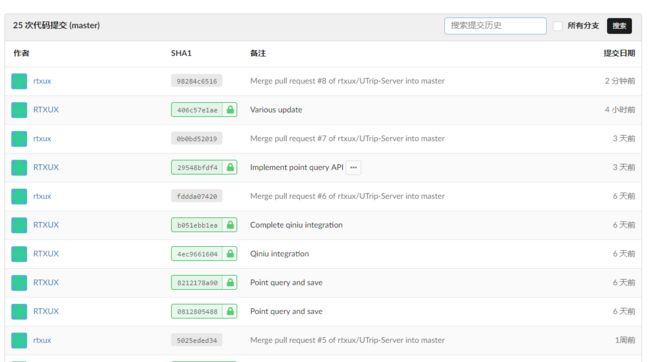This screenshot has width=650, height=362.
Task: Click the lock icon next to SHA 8212178a90
Action: coord(230,283)
